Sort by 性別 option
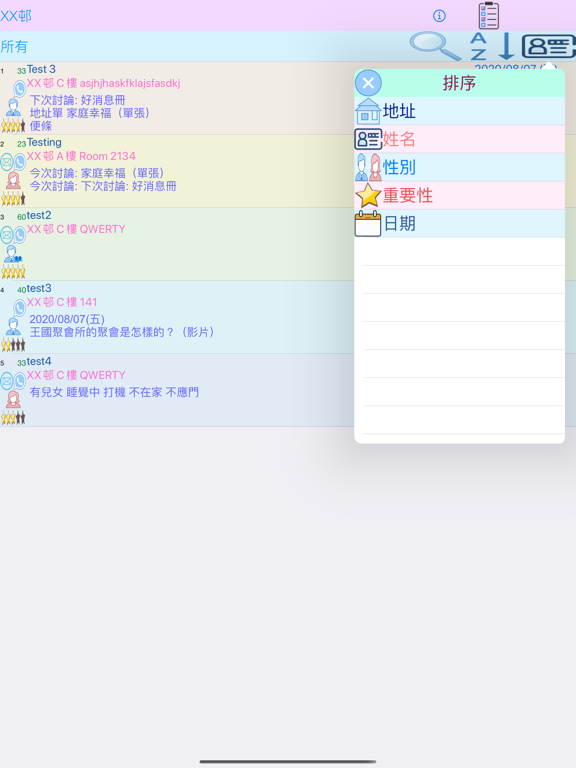This screenshot has height=768, width=576. point(459,168)
